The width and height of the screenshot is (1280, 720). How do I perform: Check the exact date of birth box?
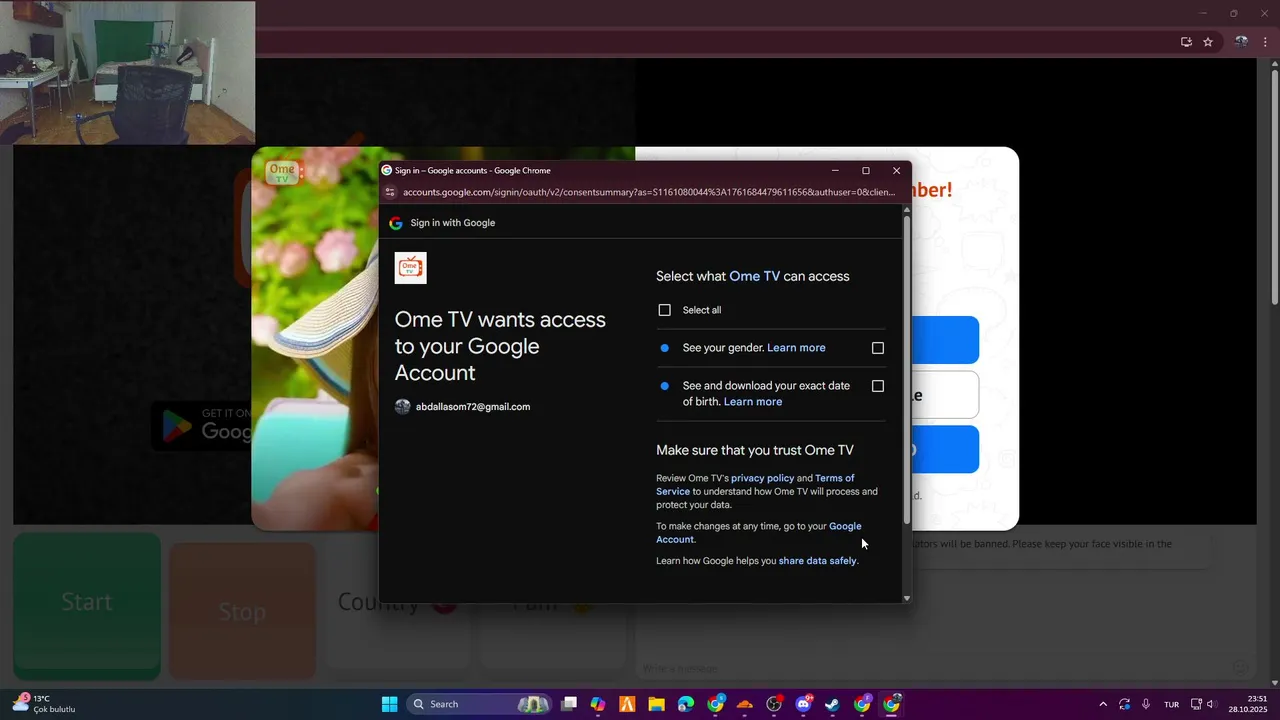coord(878,386)
